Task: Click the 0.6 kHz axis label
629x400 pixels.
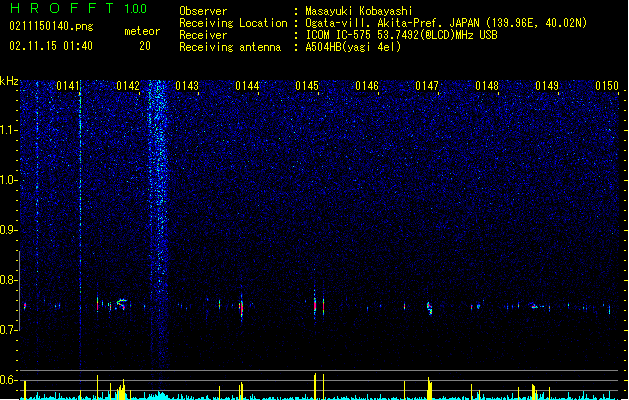Action: [x=9, y=380]
